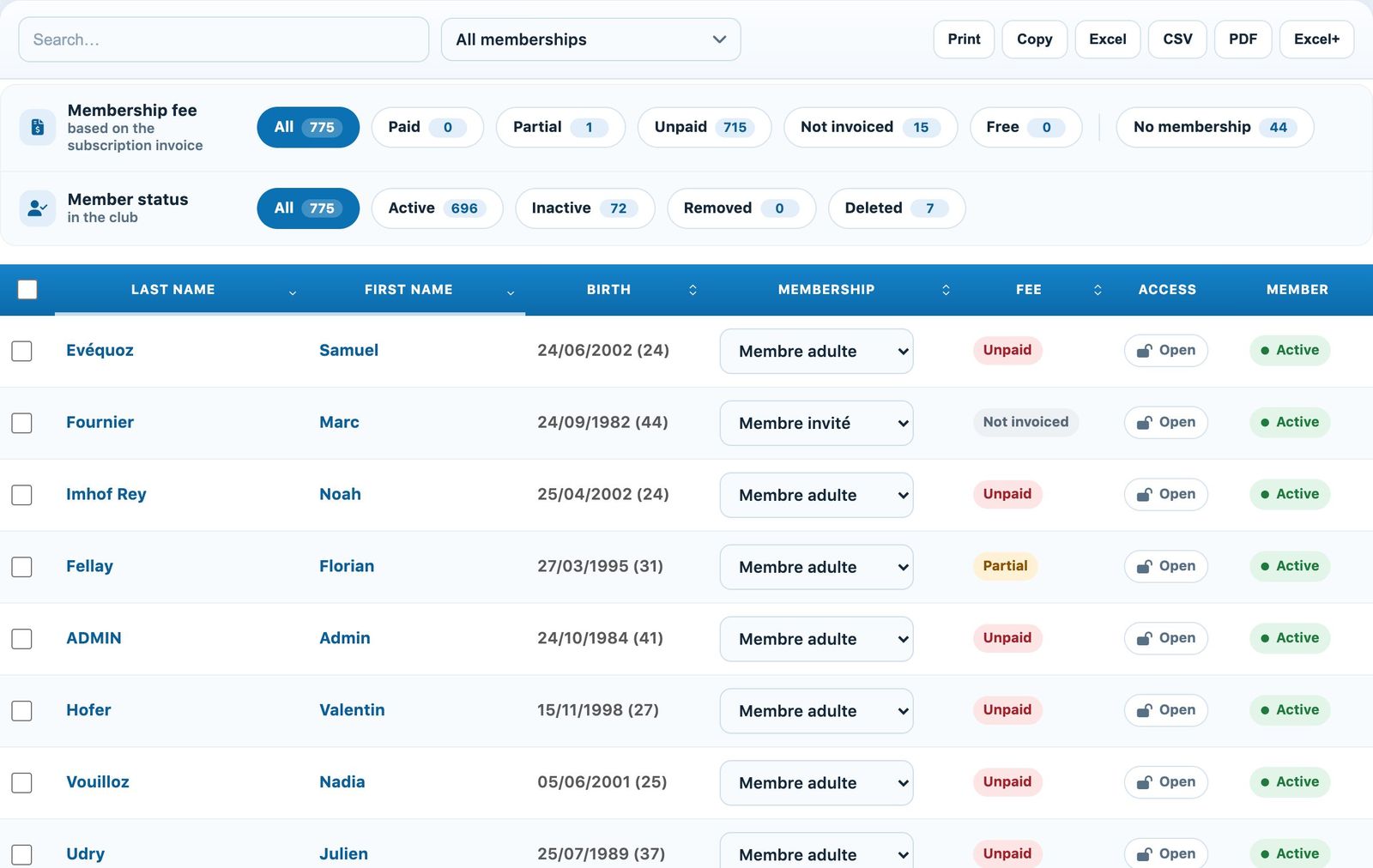Click the First Name sort arrow
Image resolution: width=1373 pixels, height=868 pixels.
[511, 292]
